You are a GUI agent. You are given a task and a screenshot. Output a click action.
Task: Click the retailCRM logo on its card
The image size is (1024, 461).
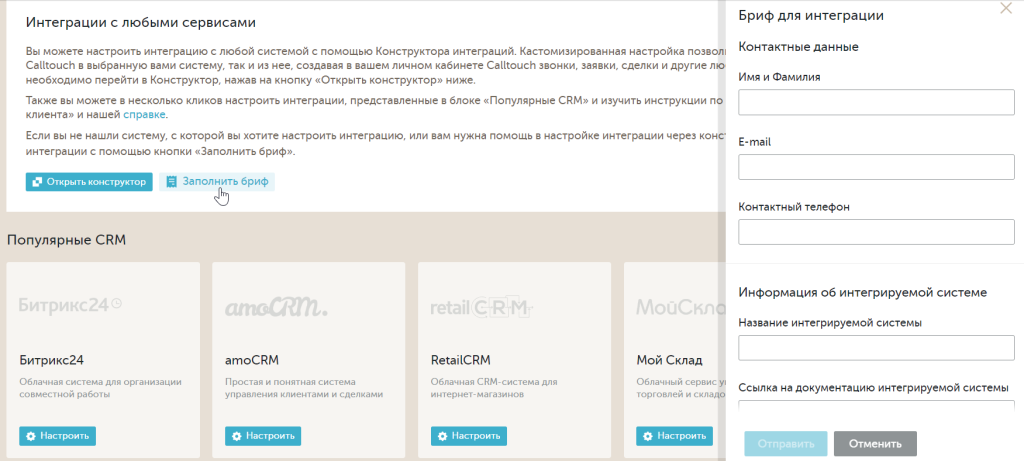(x=483, y=307)
